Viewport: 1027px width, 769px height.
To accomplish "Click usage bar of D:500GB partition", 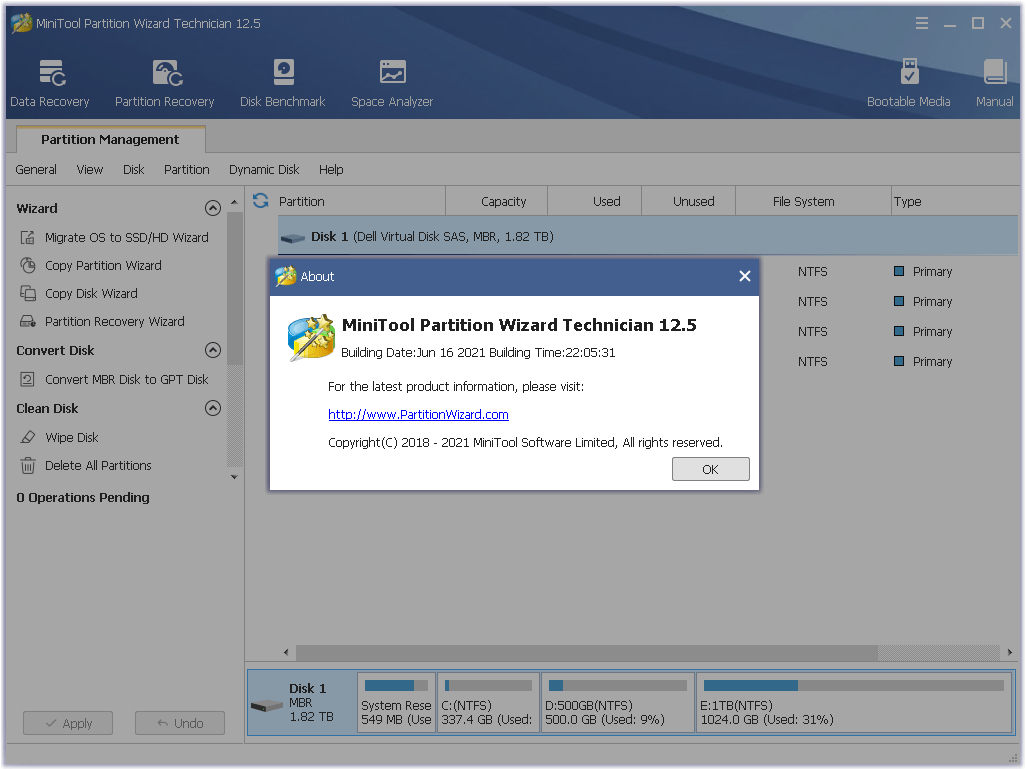I will coord(618,685).
